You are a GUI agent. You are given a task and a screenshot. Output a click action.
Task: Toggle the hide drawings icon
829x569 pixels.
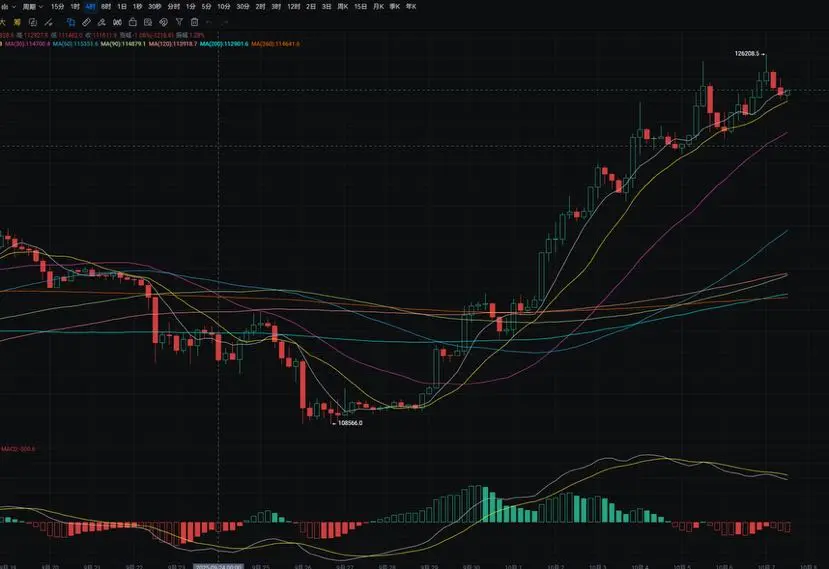163,22
